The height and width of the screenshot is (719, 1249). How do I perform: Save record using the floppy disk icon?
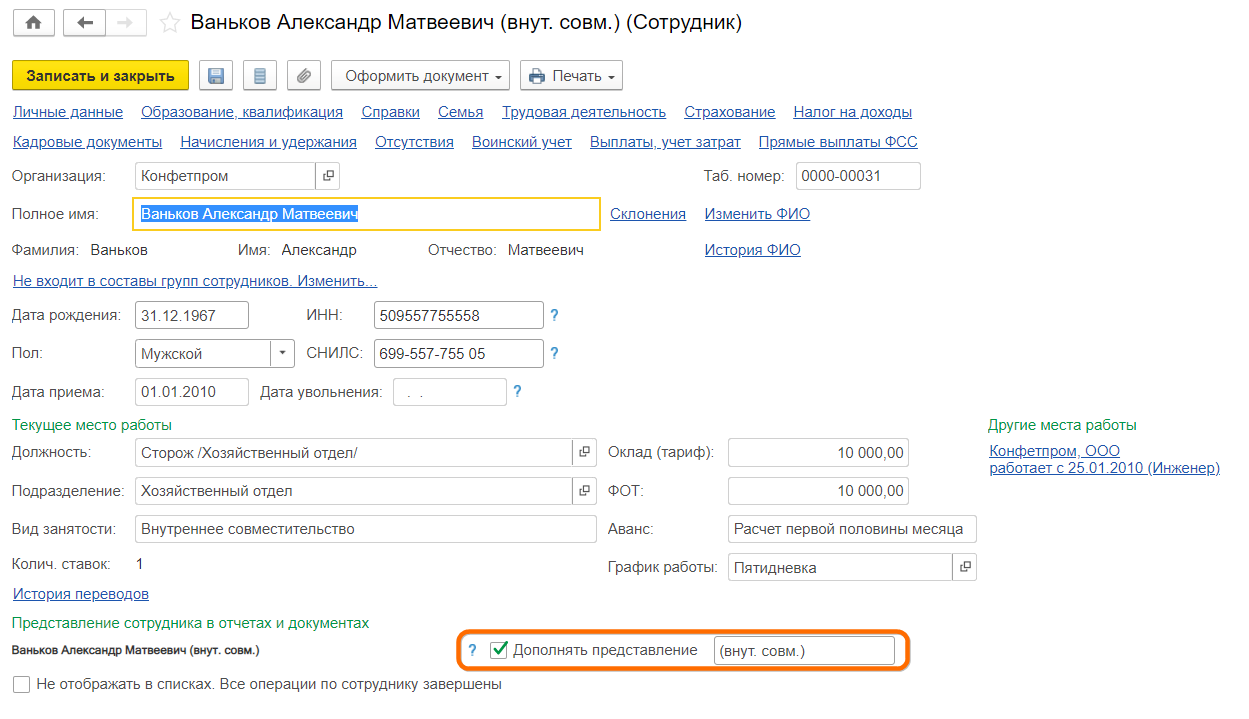pyautogui.click(x=215, y=76)
